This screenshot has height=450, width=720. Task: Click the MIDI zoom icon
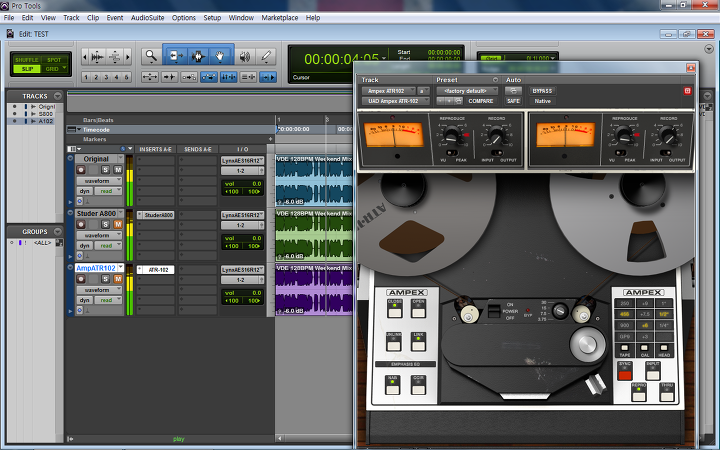coord(115,57)
